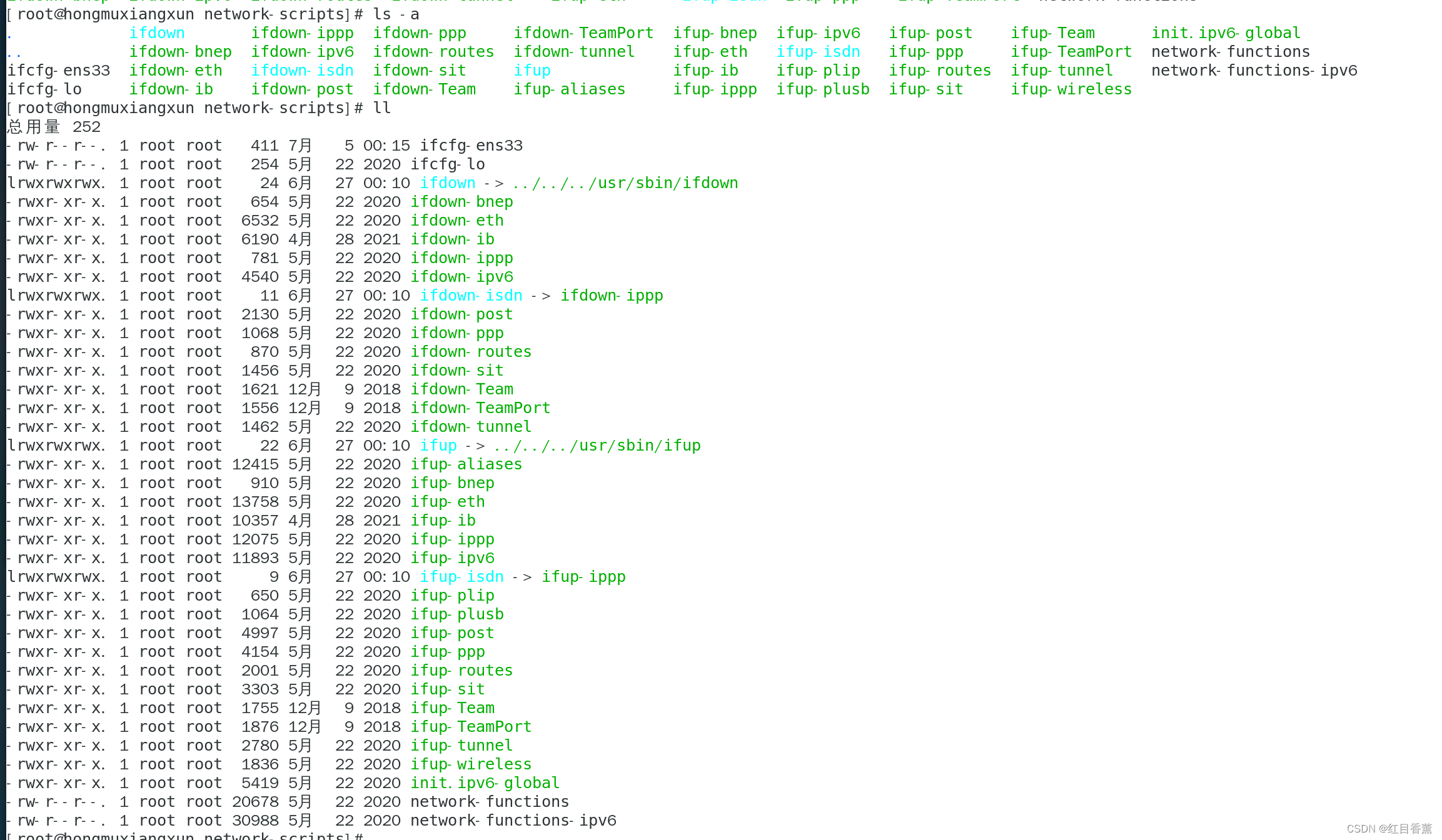Click ifup-plusb in the ls -a columns
Image resolution: width=1442 pixels, height=840 pixels.
click(x=822, y=89)
